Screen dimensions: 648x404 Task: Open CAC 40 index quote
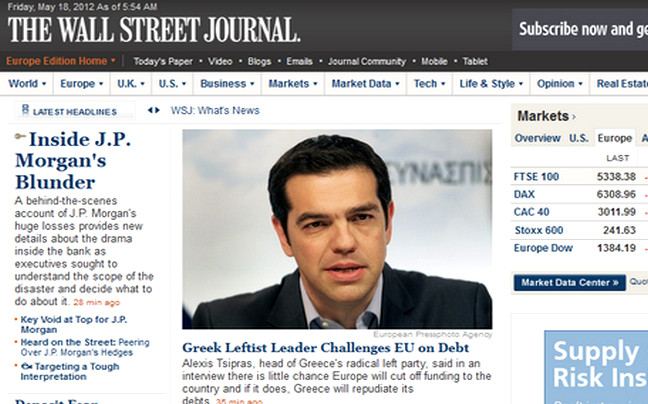pyautogui.click(x=531, y=212)
